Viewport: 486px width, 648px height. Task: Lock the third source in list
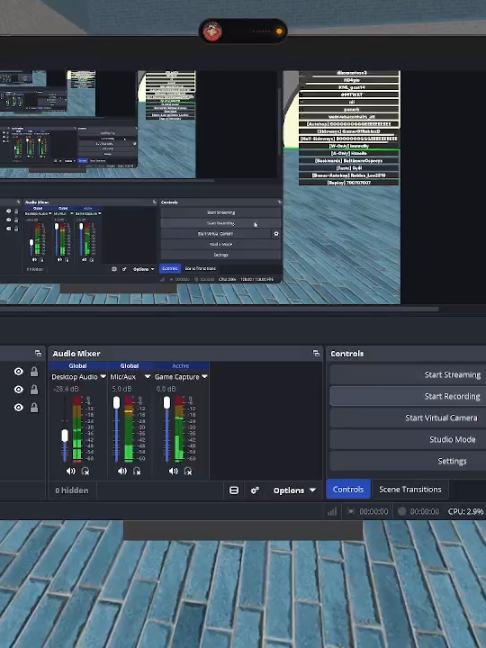pos(34,407)
